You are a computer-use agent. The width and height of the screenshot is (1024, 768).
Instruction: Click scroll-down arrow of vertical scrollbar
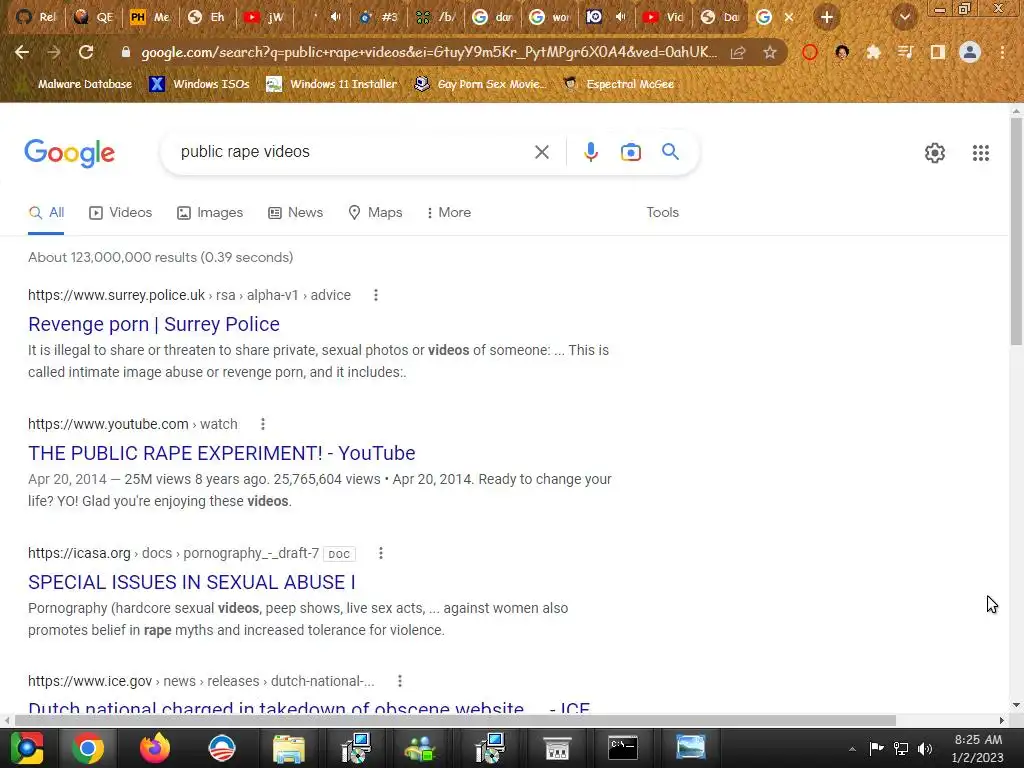point(1016,705)
